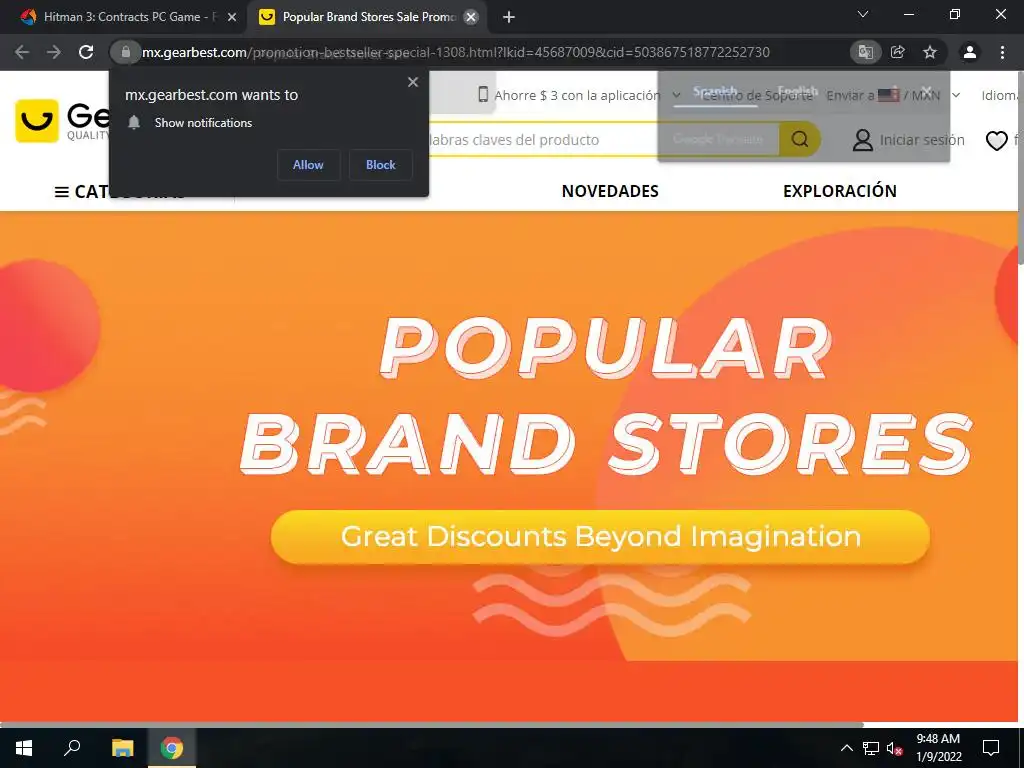Image resolution: width=1024 pixels, height=768 pixels.
Task: Open a new browser tab
Action: click(509, 18)
